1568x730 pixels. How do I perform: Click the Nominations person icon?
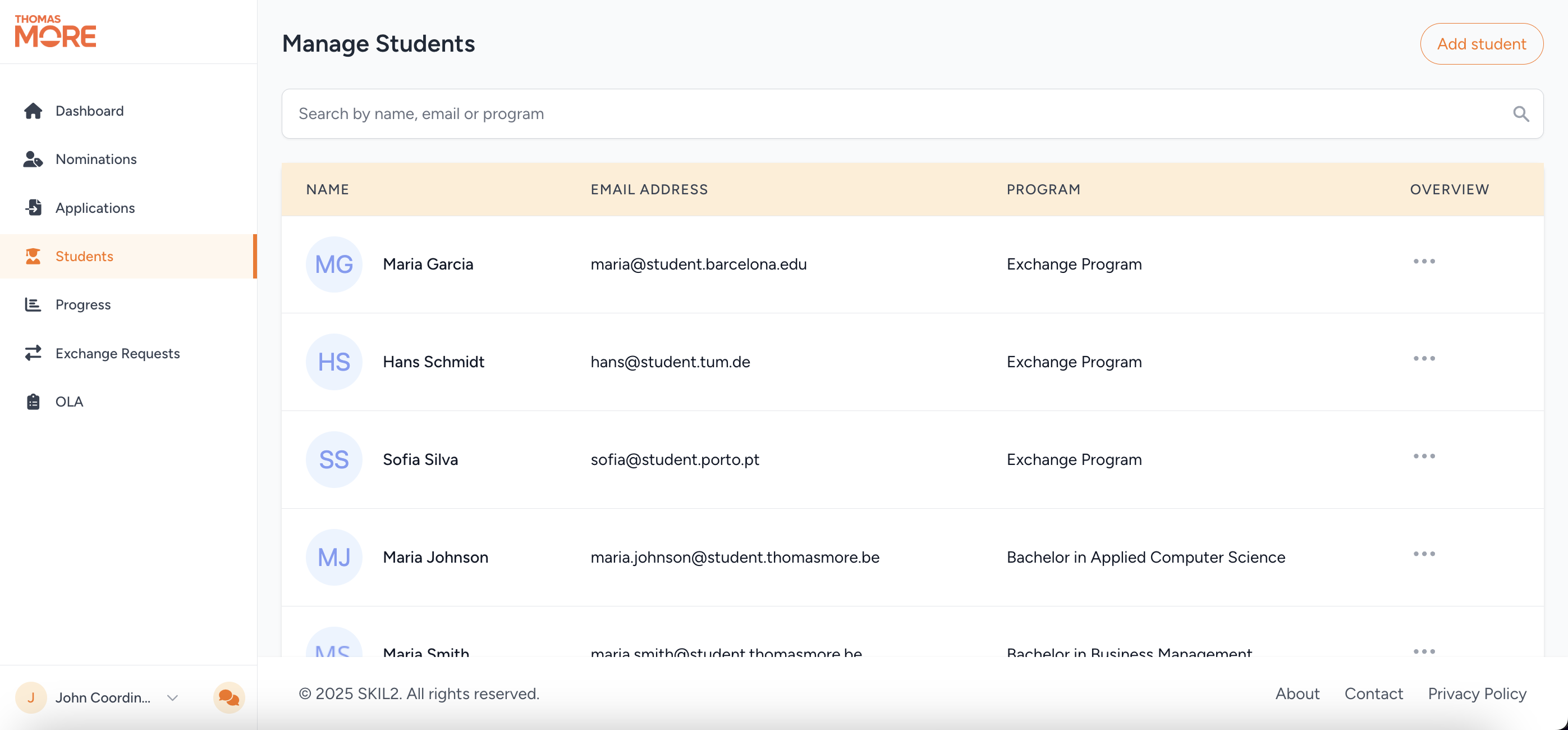click(33, 159)
